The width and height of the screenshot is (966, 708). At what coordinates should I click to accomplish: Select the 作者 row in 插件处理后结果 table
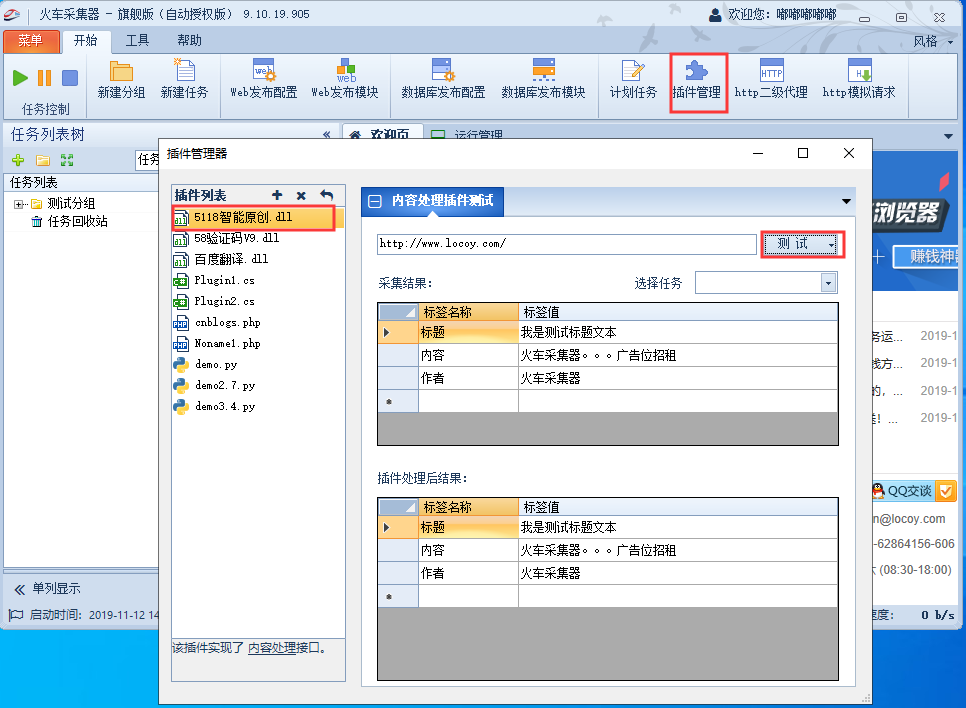[607, 573]
